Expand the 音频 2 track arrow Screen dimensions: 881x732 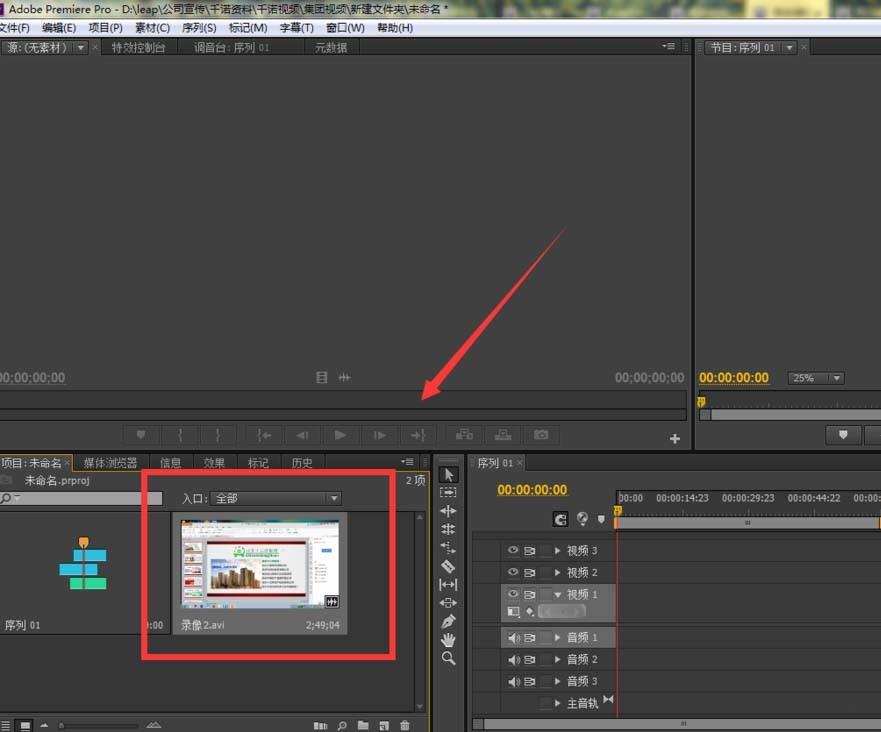click(x=557, y=659)
